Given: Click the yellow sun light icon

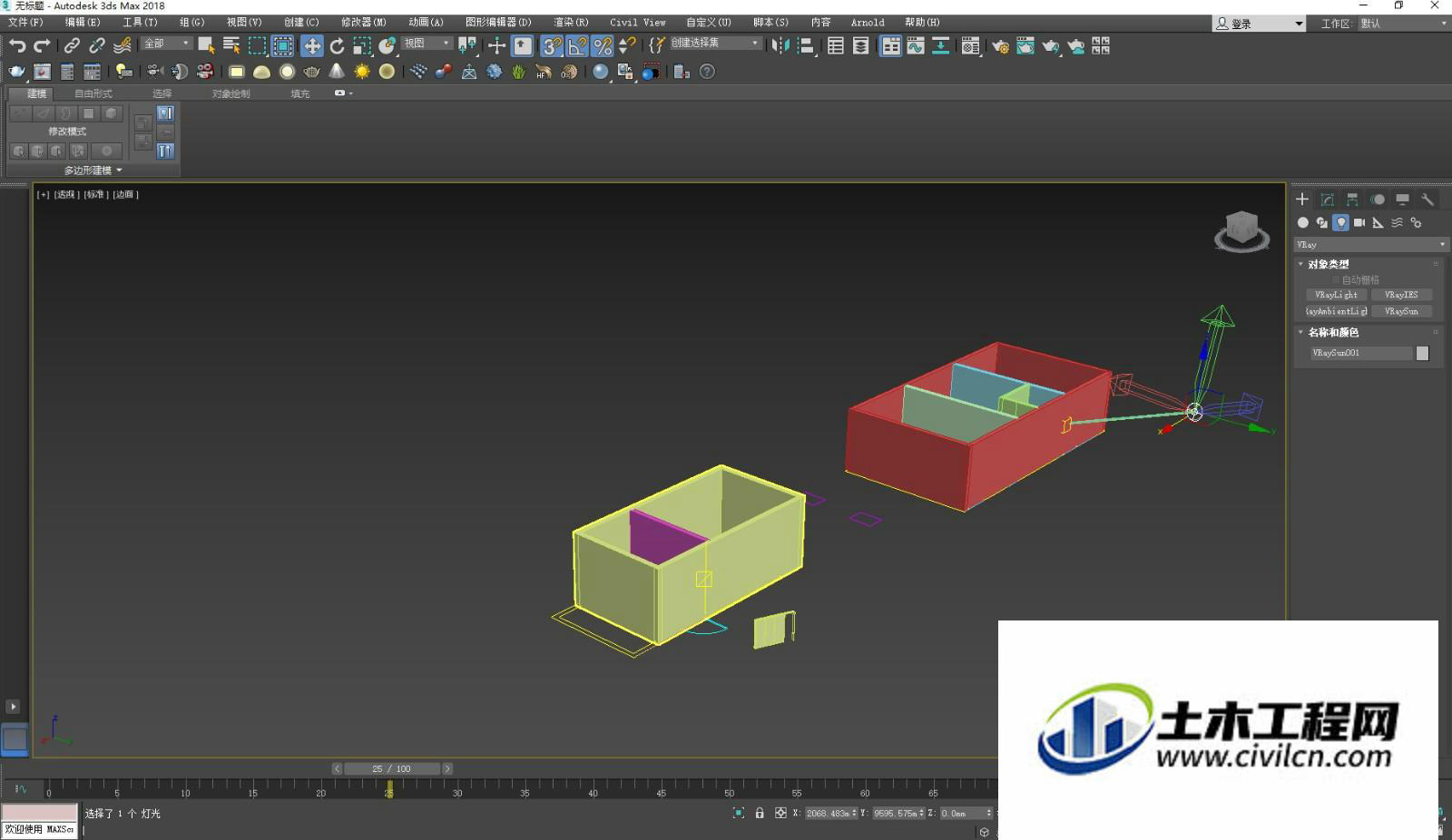Looking at the screenshot, I should coord(362,71).
